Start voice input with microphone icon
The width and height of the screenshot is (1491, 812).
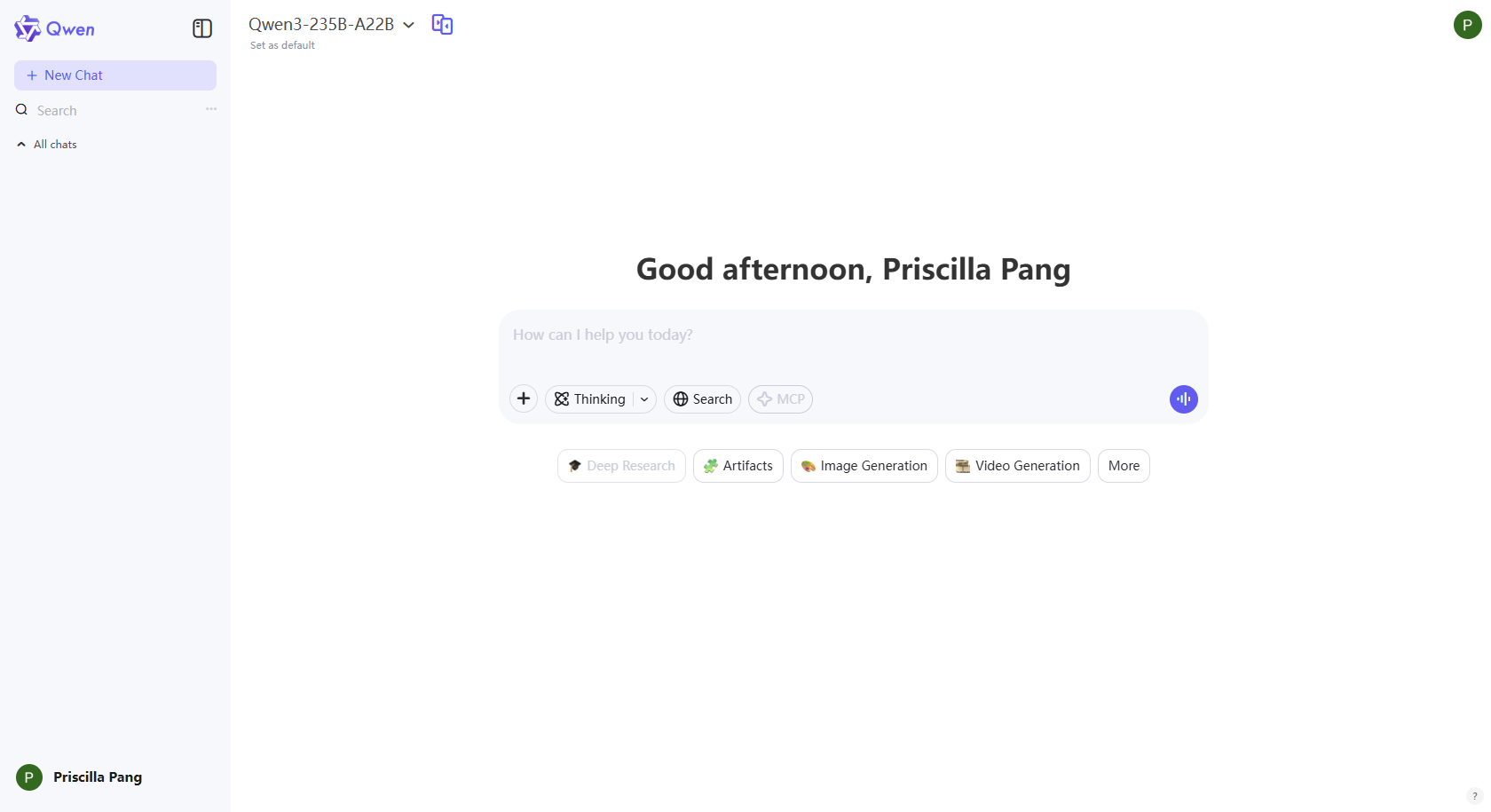[x=1183, y=399]
